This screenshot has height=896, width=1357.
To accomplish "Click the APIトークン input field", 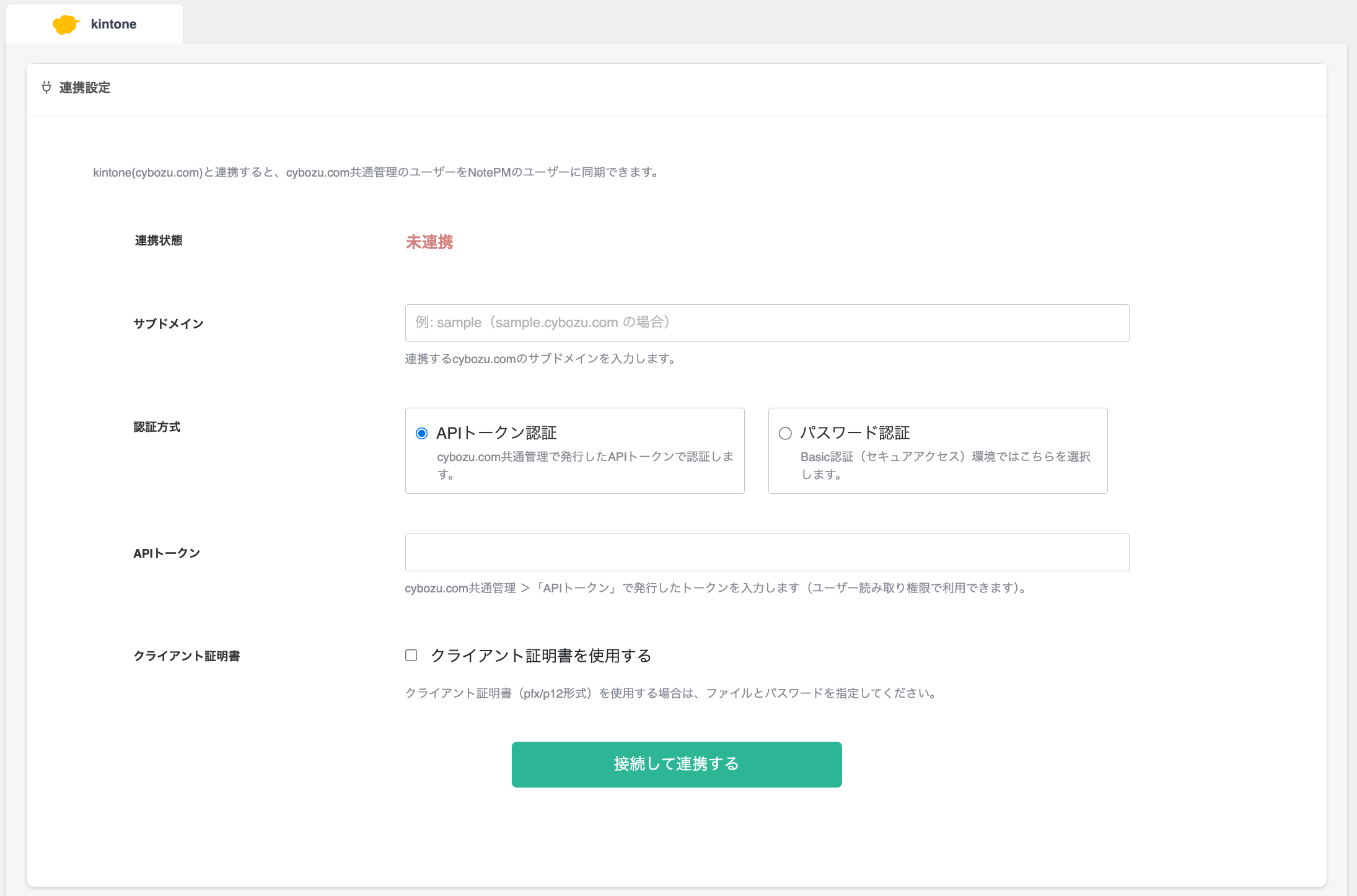I will (767, 552).
